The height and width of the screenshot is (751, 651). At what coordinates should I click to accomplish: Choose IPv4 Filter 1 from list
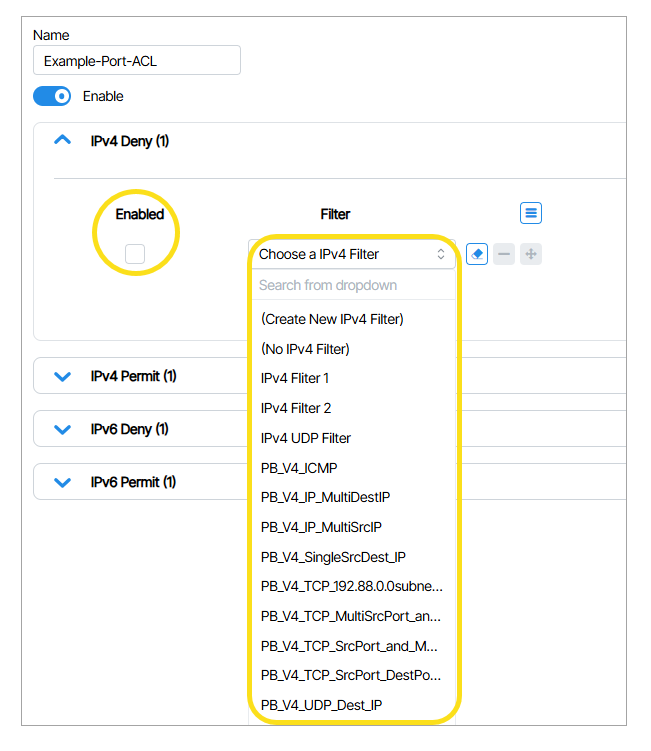(x=295, y=378)
